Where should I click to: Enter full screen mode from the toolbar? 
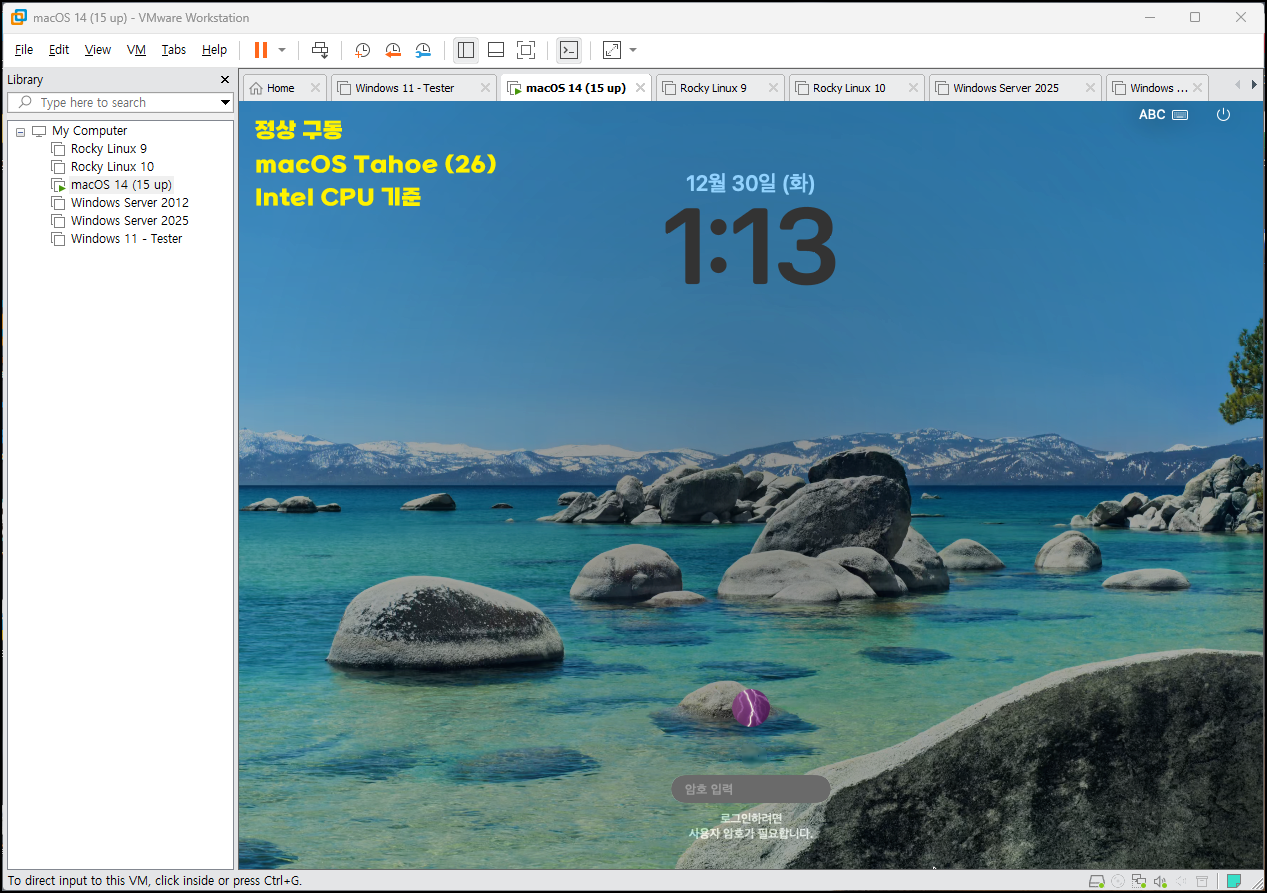point(526,50)
